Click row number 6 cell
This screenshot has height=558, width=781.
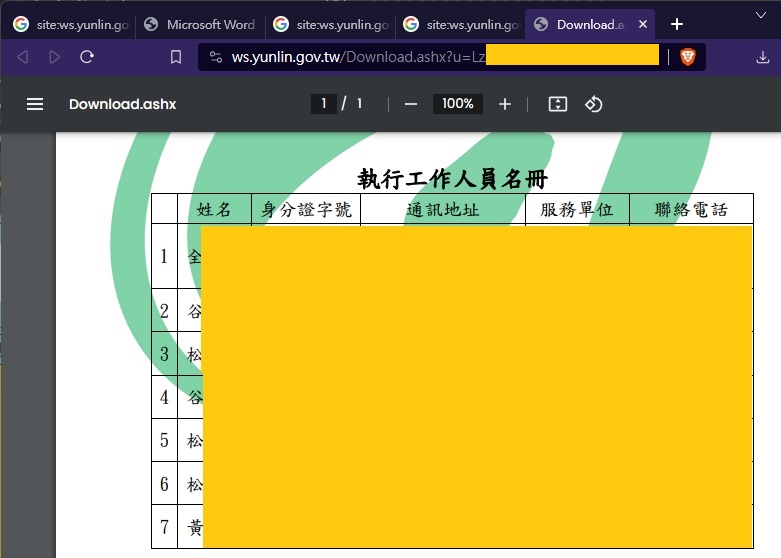pos(164,484)
